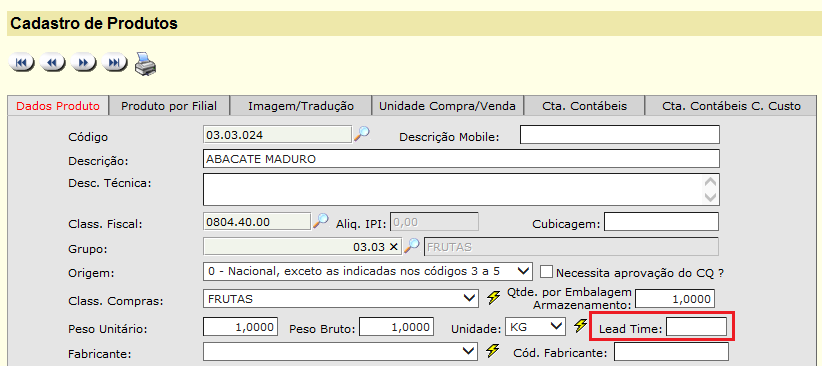Open the Unidade KG dropdown

click(536, 327)
